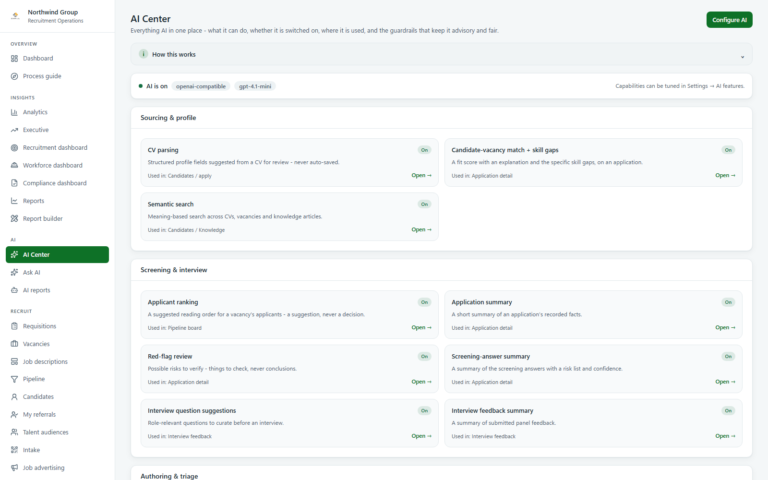Click the Job descriptions icon

click(14, 361)
